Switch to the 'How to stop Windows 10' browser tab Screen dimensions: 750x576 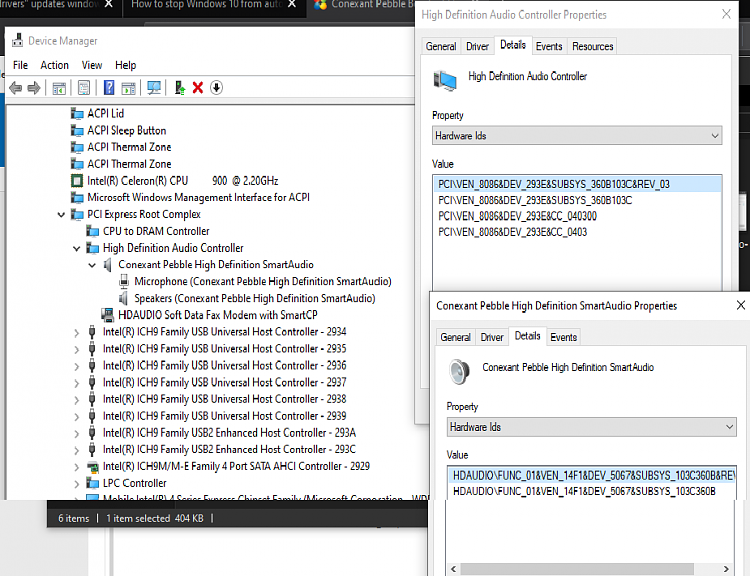click(x=214, y=5)
